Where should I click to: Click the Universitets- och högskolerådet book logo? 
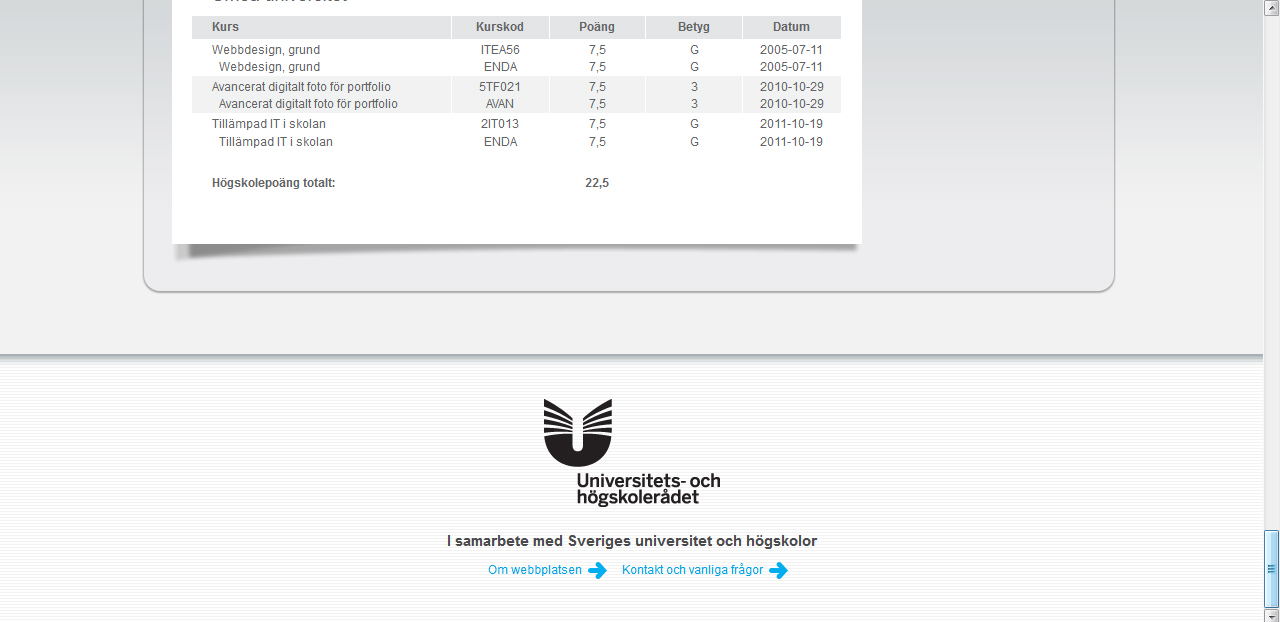pos(578,433)
